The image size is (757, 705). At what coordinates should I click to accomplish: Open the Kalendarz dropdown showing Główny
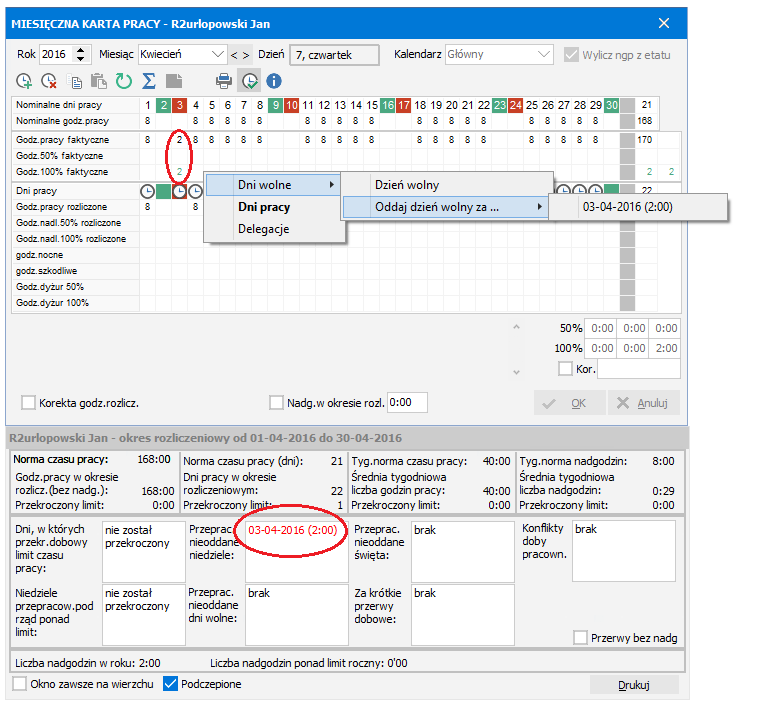(498, 54)
